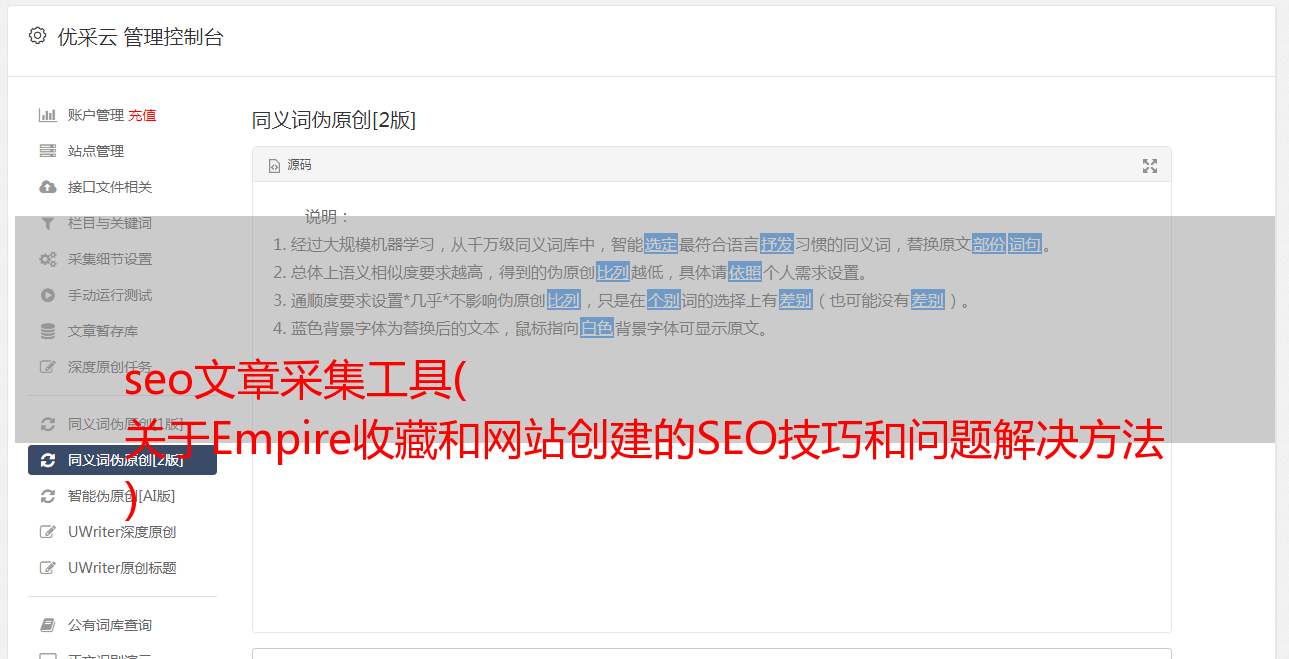Toggle editor fullscreen expand icon
Screen dimensions: 1289x659
(x=1150, y=166)
